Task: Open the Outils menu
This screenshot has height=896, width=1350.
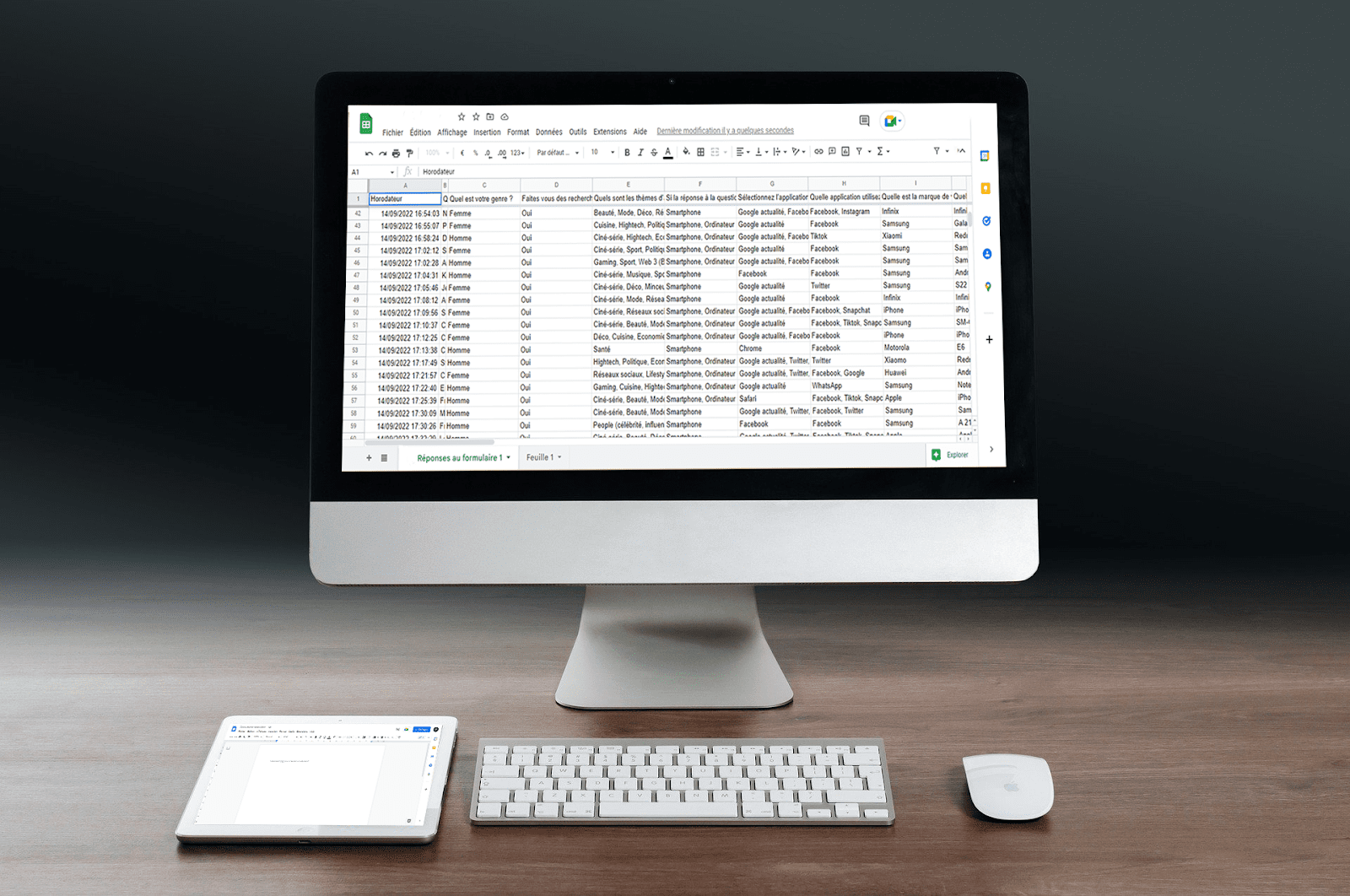Action: click(578, 132)
